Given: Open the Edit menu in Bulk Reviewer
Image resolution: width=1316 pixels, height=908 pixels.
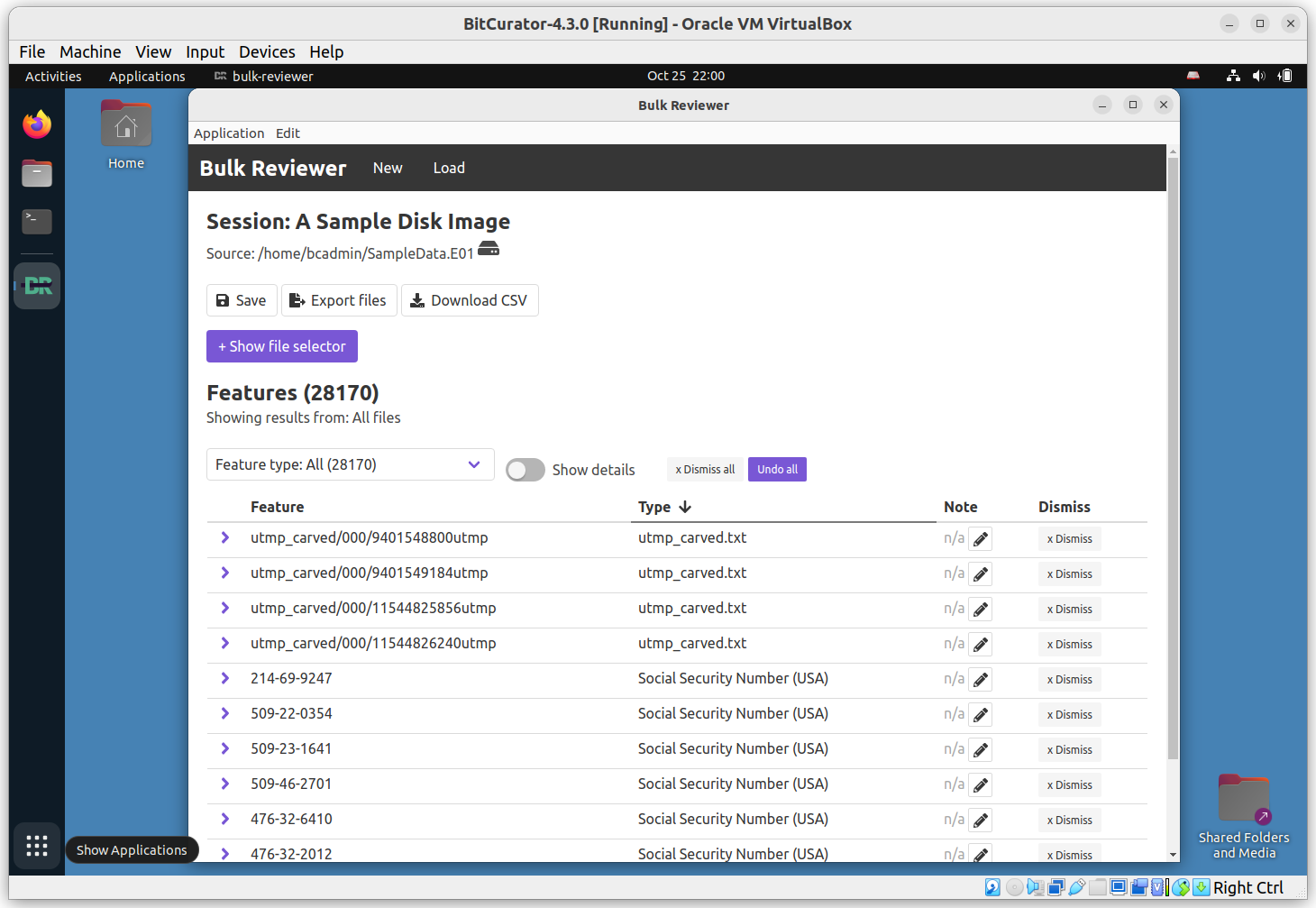Looking at the screenshot, I should point(288,133).
